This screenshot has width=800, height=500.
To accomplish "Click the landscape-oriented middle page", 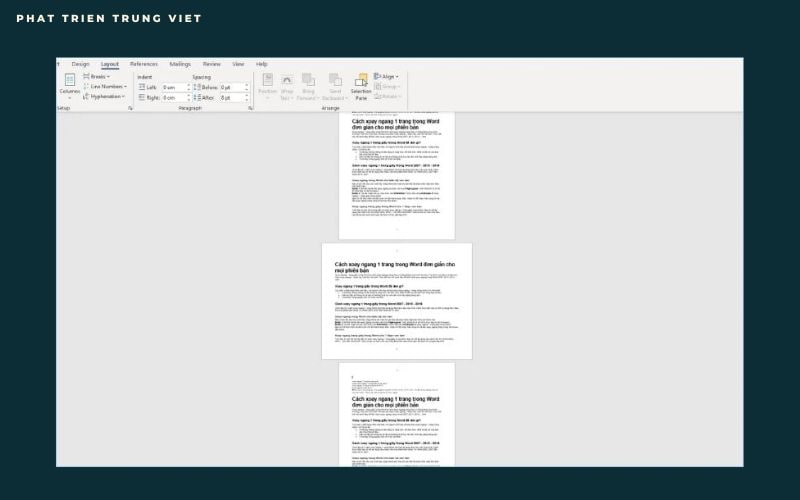I will point(397,300).
